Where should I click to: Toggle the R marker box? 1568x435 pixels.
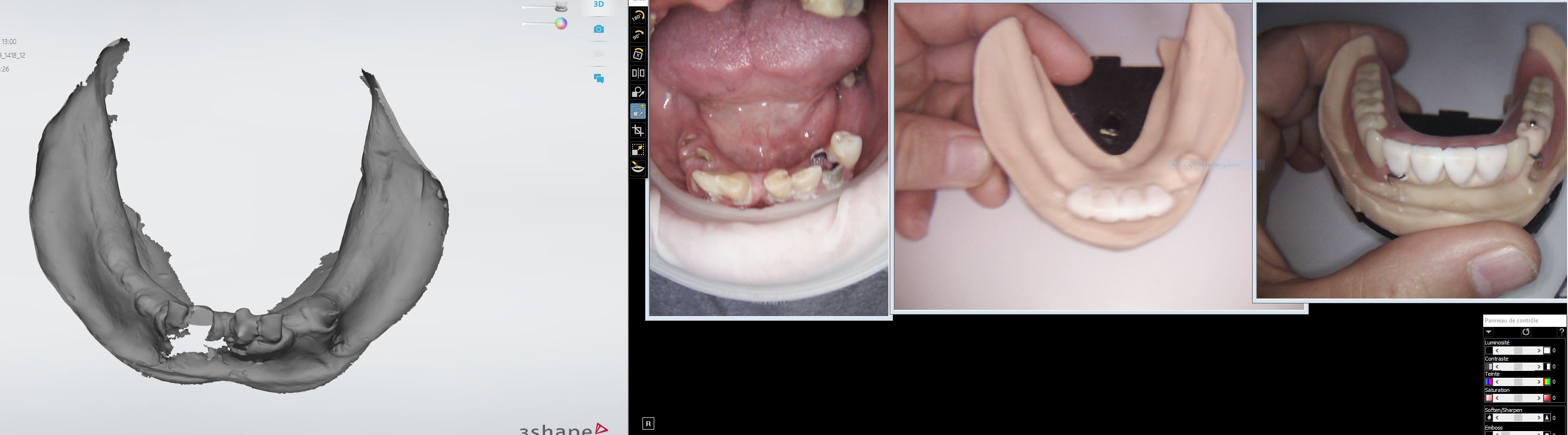pos(648,423)
